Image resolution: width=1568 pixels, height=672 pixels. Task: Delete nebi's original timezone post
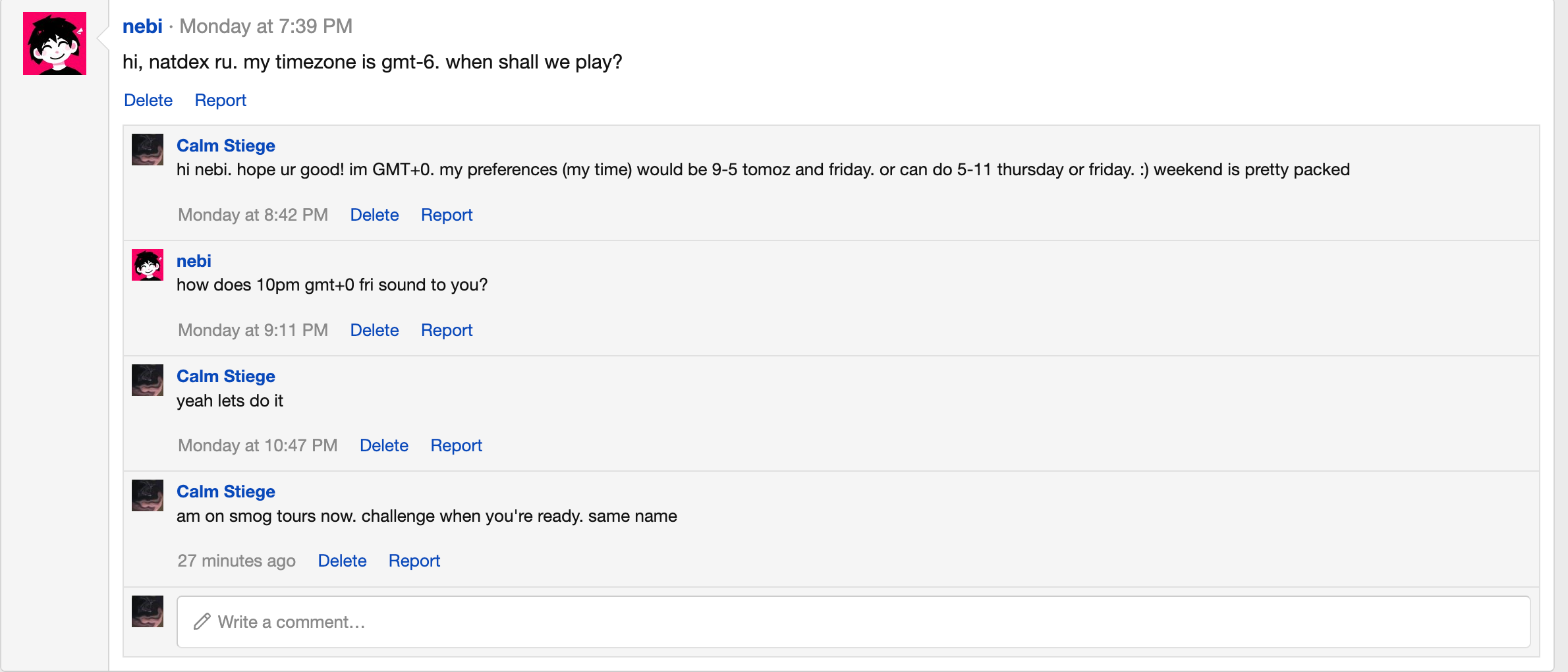[x=148, y=100]
